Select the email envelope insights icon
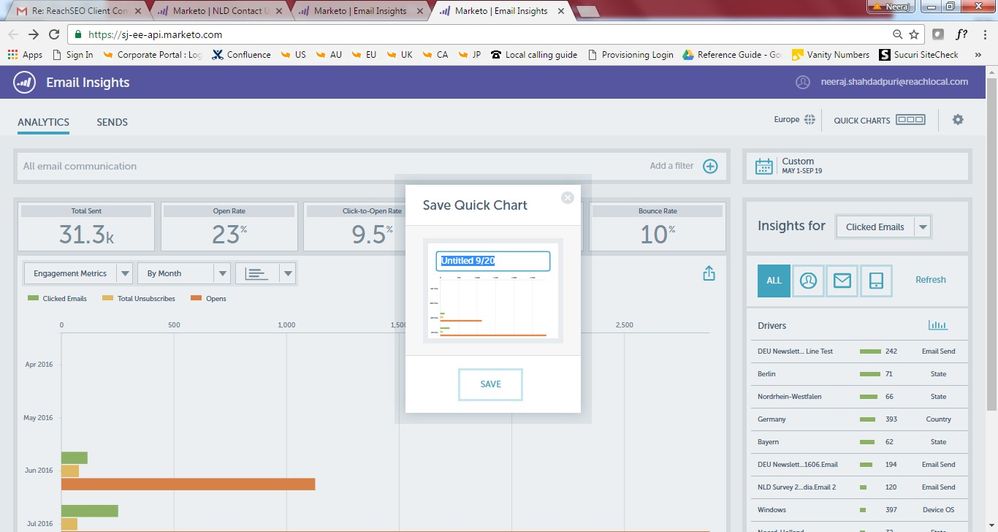The image size is (998, 532). coord(842,281)
